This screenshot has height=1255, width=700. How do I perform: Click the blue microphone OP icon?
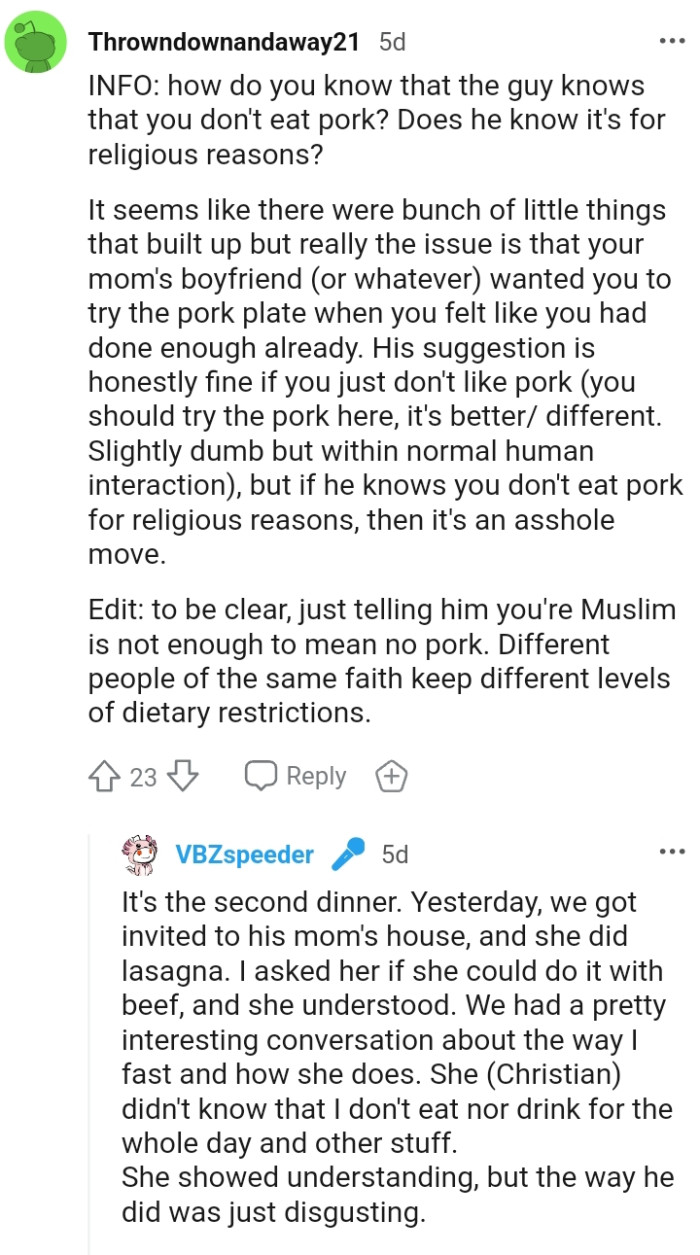coord(347,855)
